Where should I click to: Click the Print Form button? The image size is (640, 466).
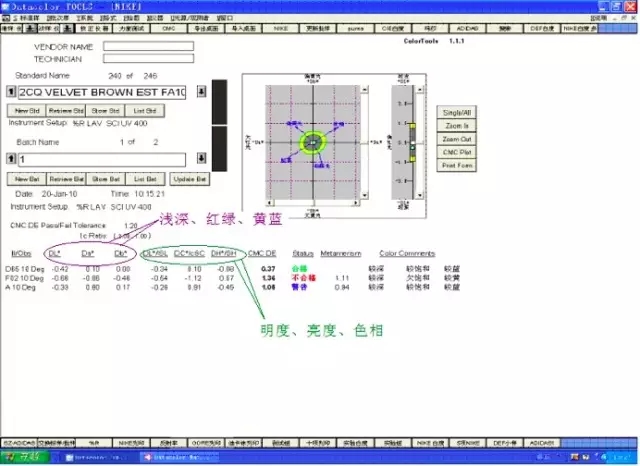(457, 165)
